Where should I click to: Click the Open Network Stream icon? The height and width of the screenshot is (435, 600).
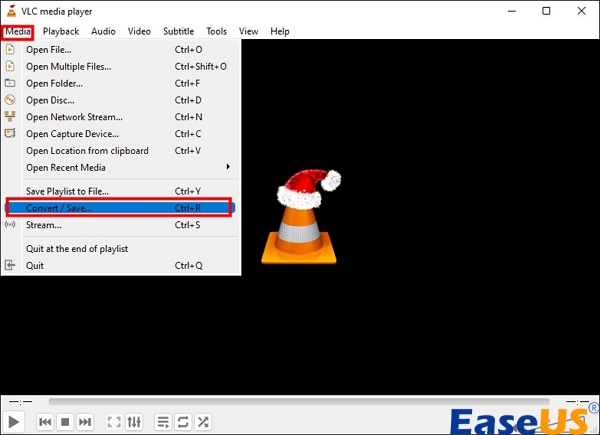[x=10, y=116]
